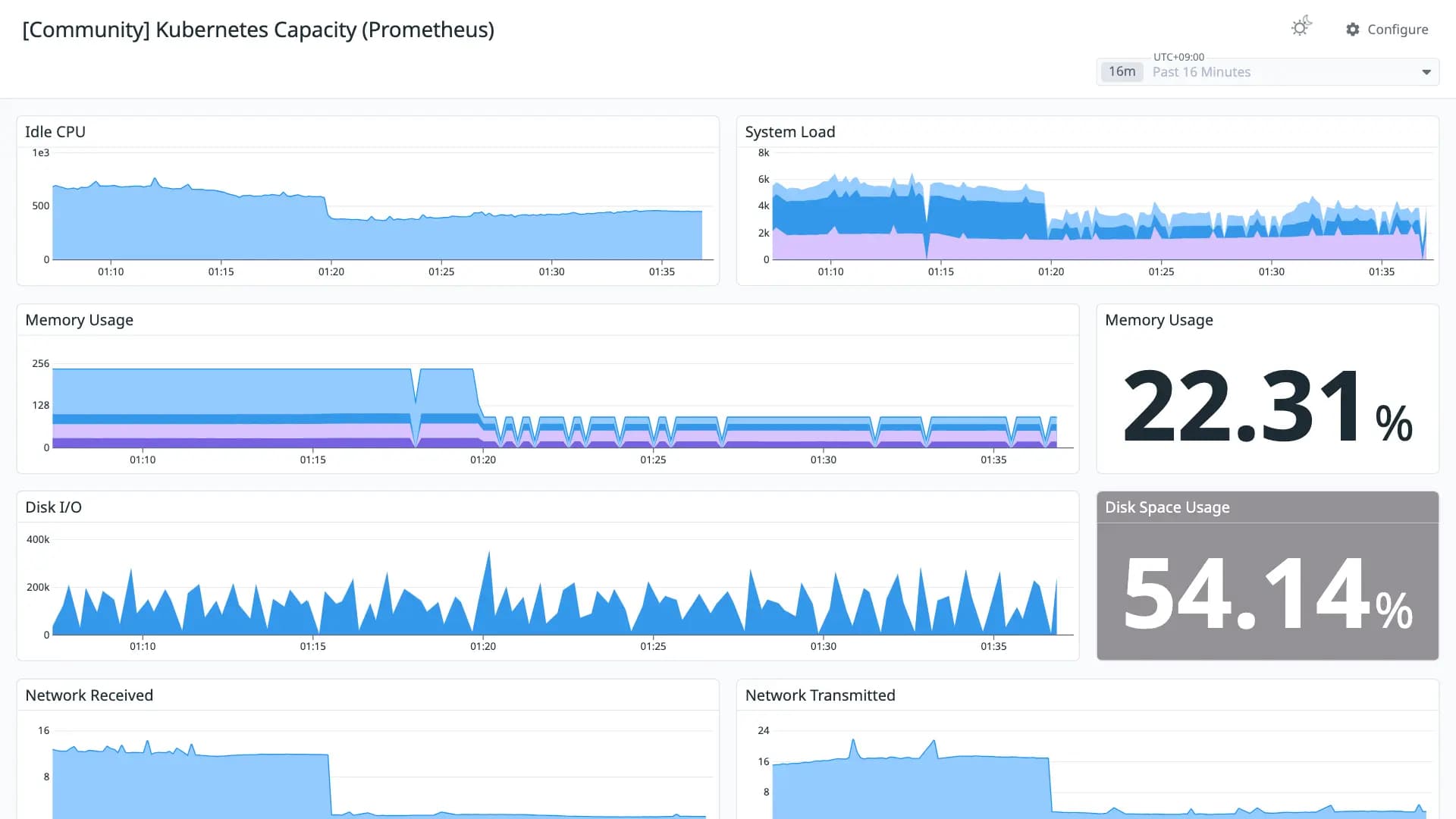Select the Network Received widget title
This screenshot has height=819, width=1456.
click(89, 695)
